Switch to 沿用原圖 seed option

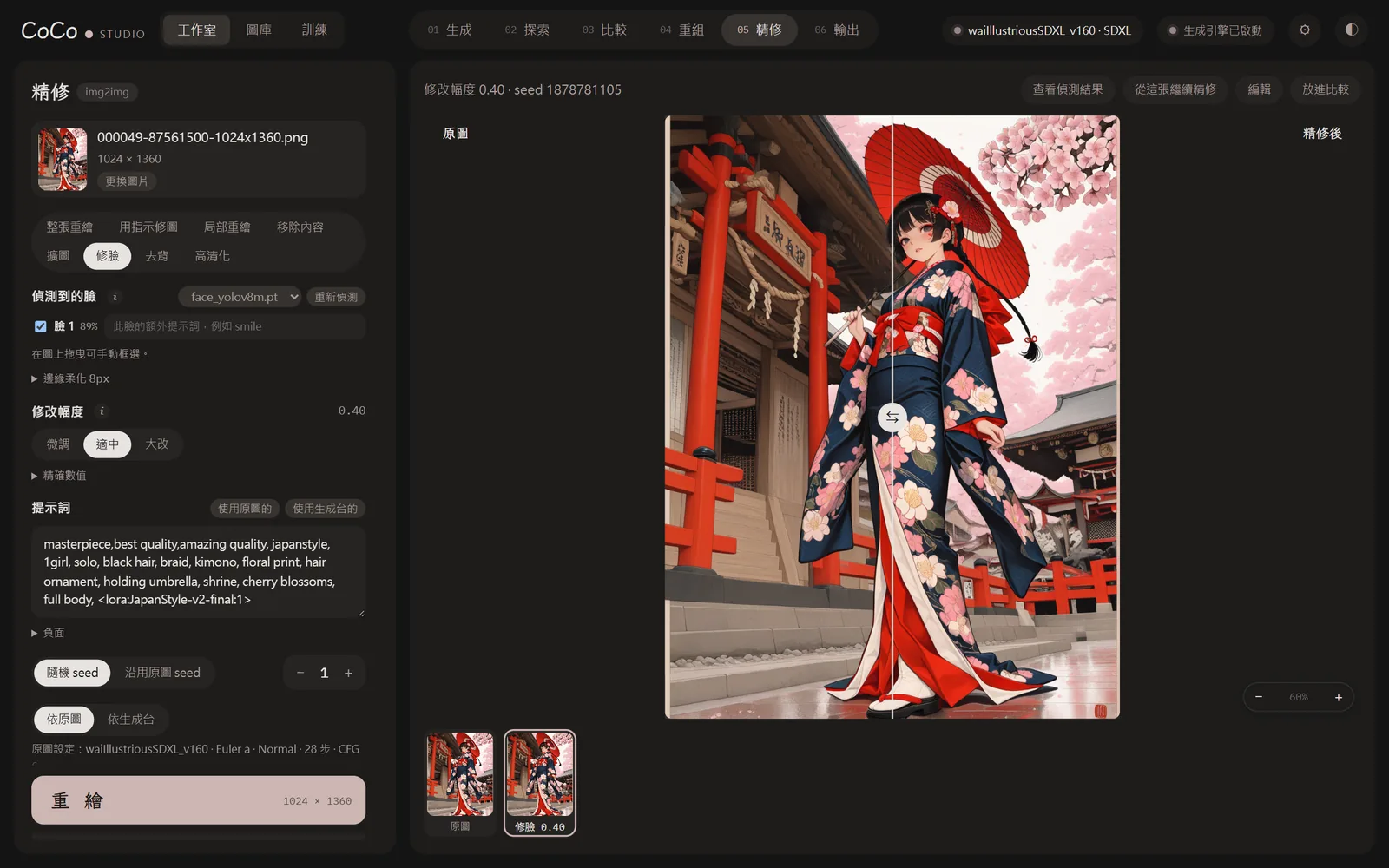click(162, 673)
